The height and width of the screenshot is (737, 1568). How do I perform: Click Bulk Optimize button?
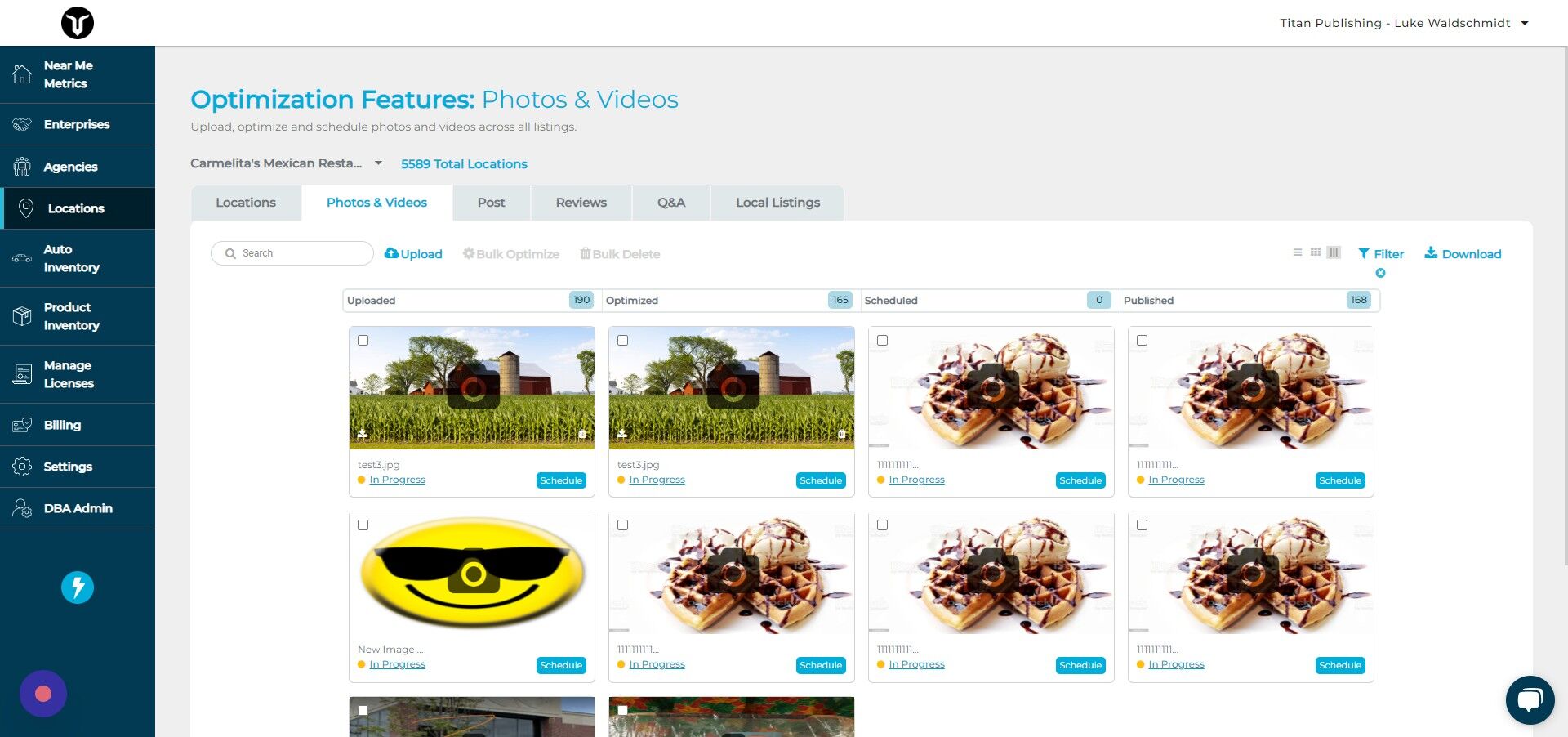pyautogui.click(x=511, y=254)
